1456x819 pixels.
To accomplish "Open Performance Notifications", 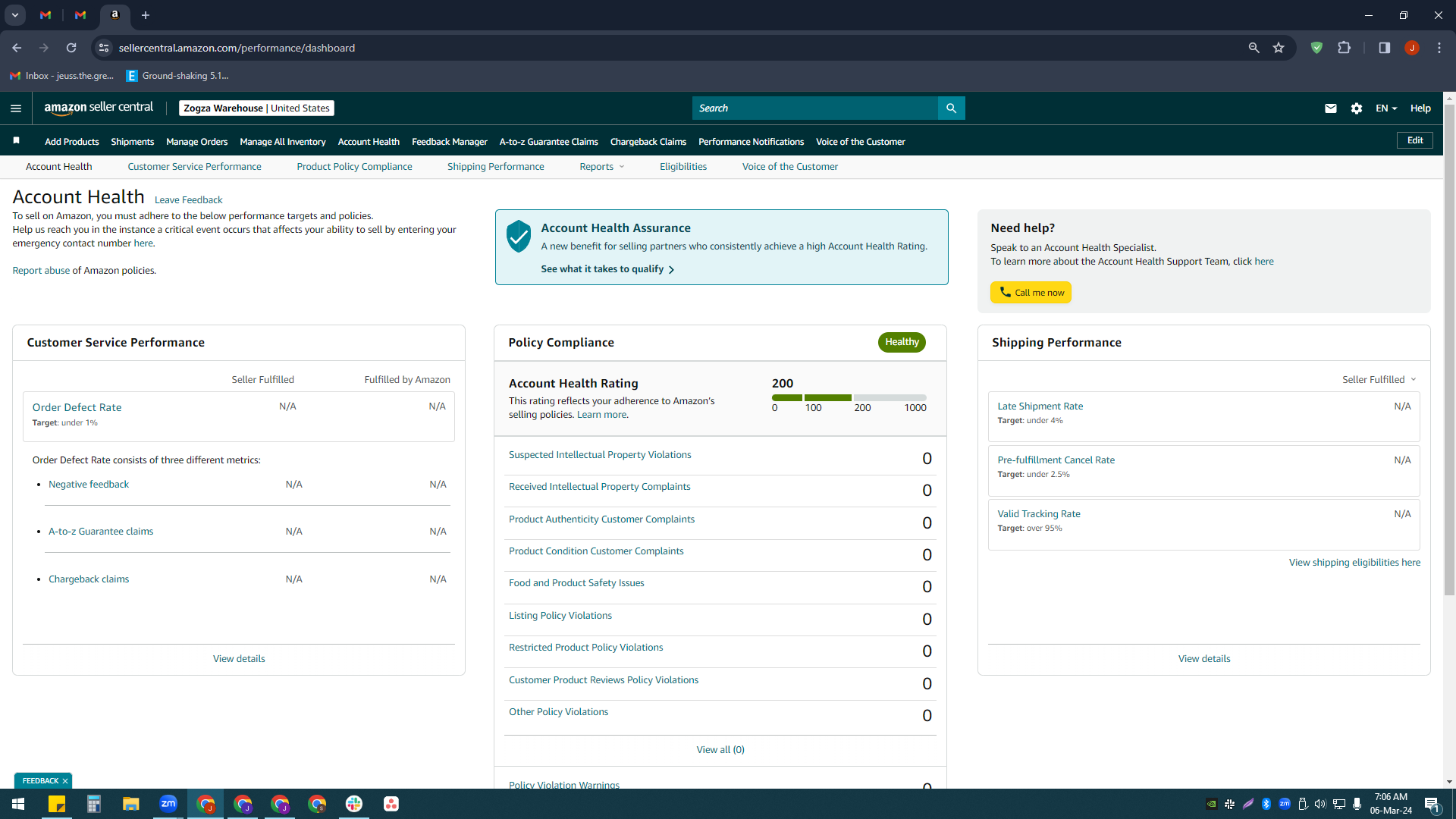I will (751, 142).
